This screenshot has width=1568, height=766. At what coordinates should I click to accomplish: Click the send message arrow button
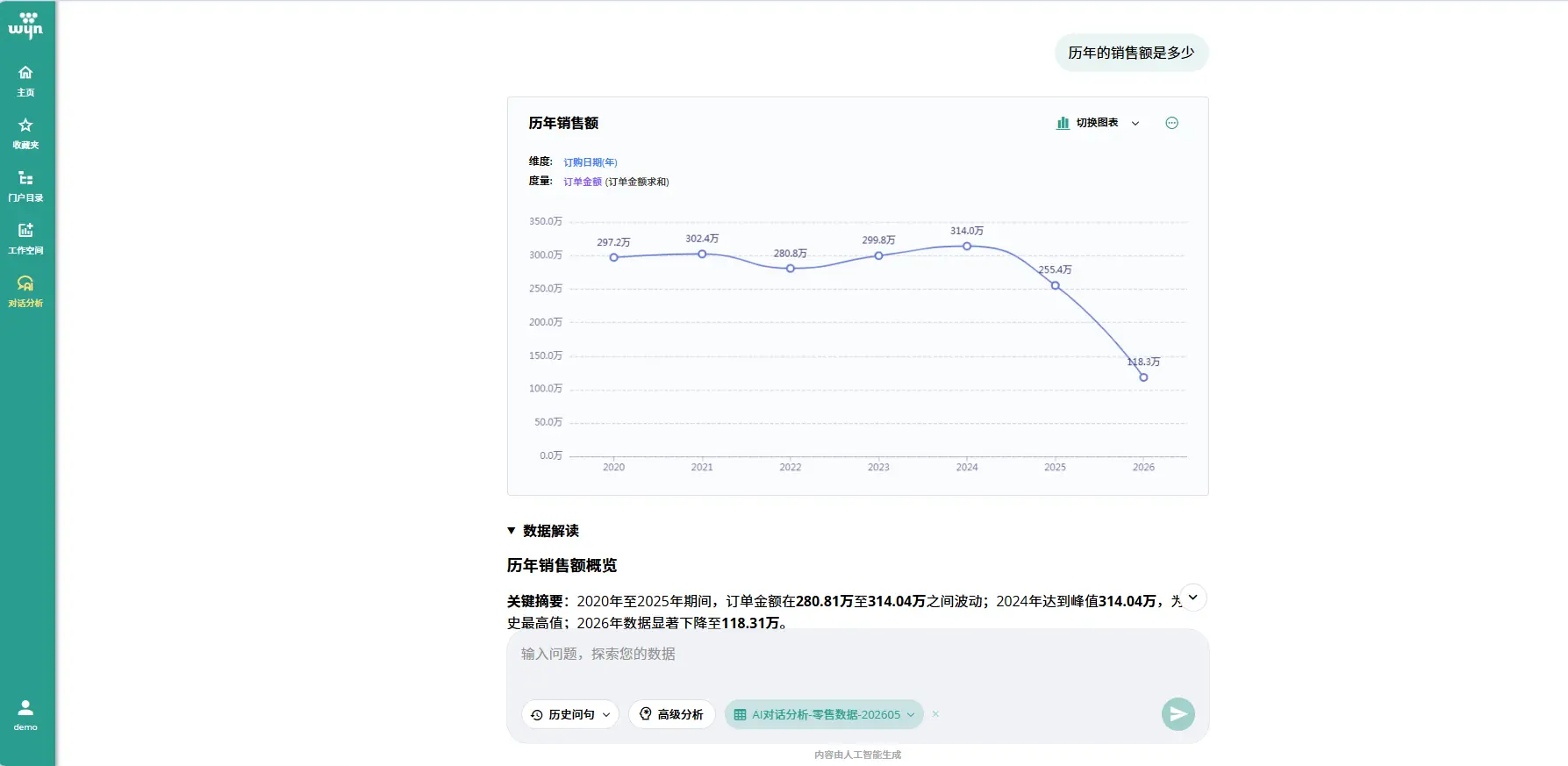pyautogui.click(x=1178, y=714)
